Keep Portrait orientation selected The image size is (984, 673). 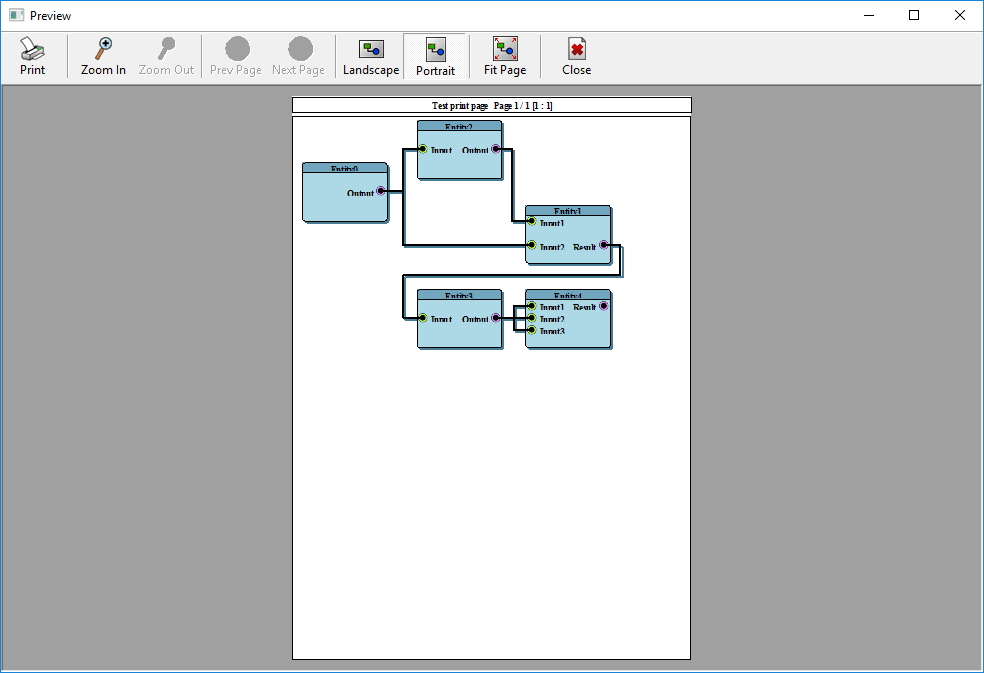[435, 55]
